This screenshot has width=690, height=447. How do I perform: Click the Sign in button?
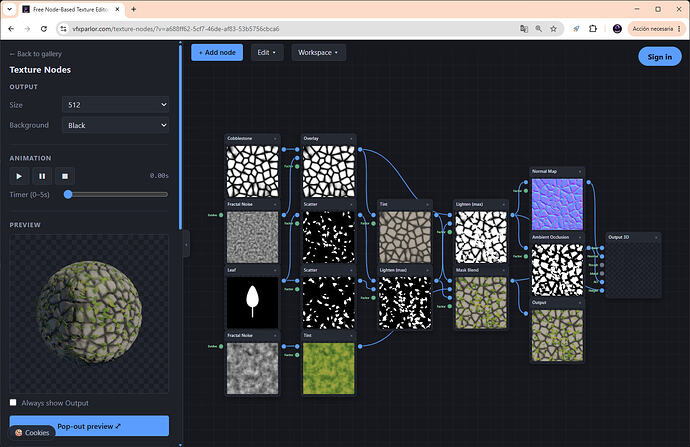[x=660, y=57]
